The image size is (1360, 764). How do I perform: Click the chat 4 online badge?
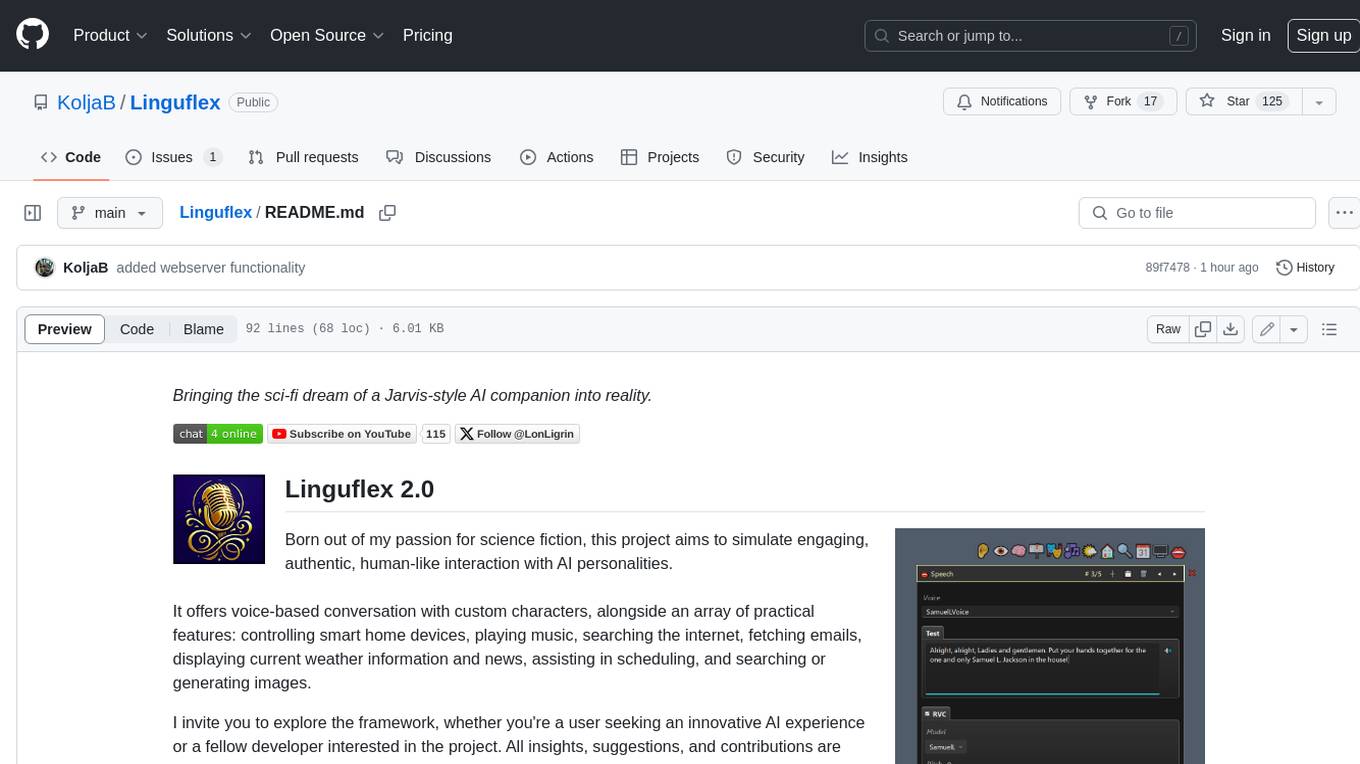click(218, 434)
